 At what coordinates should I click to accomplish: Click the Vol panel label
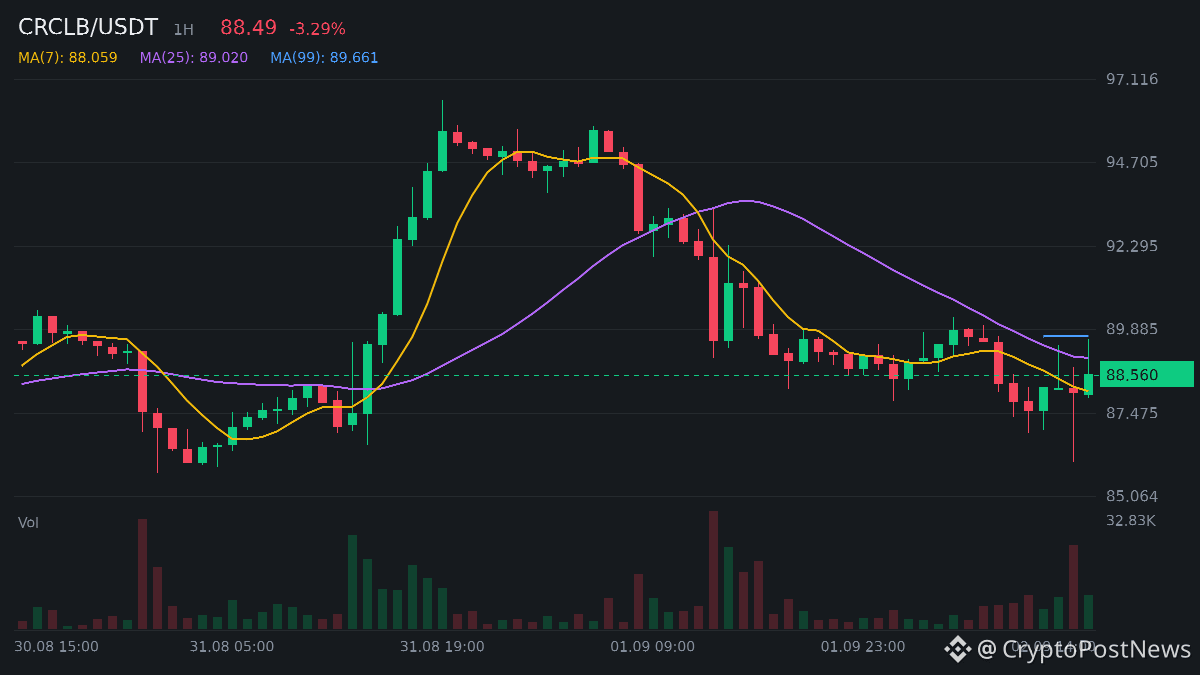click(28, 523)
